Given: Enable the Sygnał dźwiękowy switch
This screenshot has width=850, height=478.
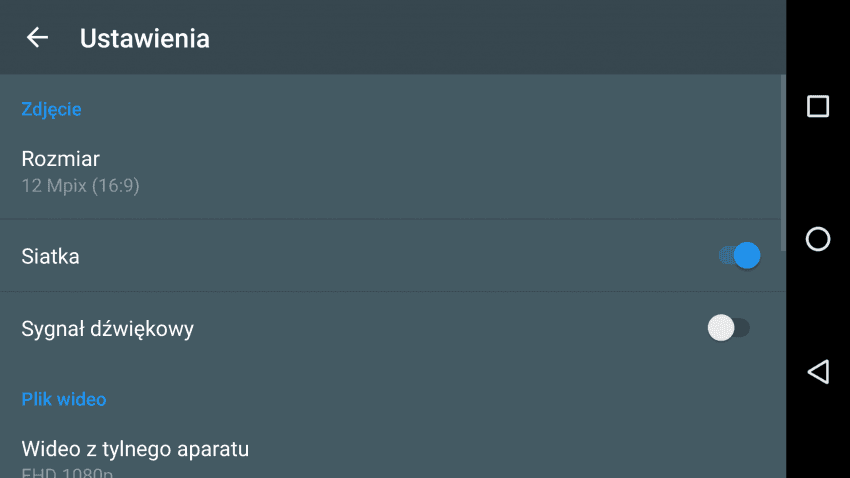Looking at the screenshot, I should pyautogui.click(x=728, y=328).
